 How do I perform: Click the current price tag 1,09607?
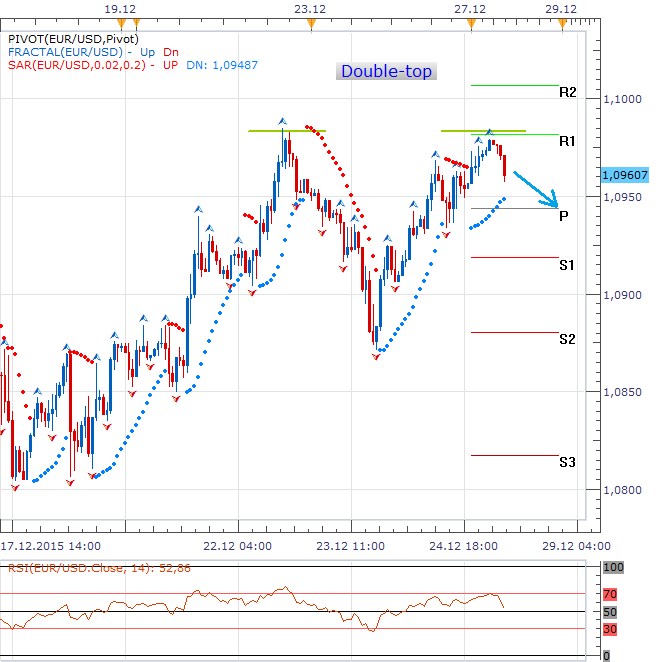pos(623,174)
